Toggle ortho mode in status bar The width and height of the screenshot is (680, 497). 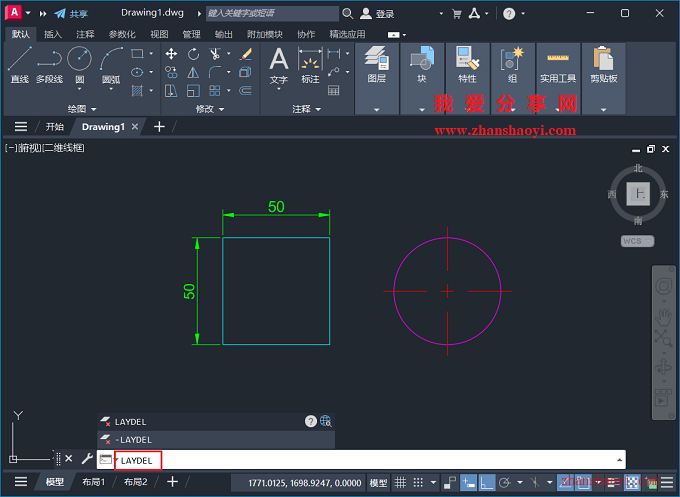point(487,482)
